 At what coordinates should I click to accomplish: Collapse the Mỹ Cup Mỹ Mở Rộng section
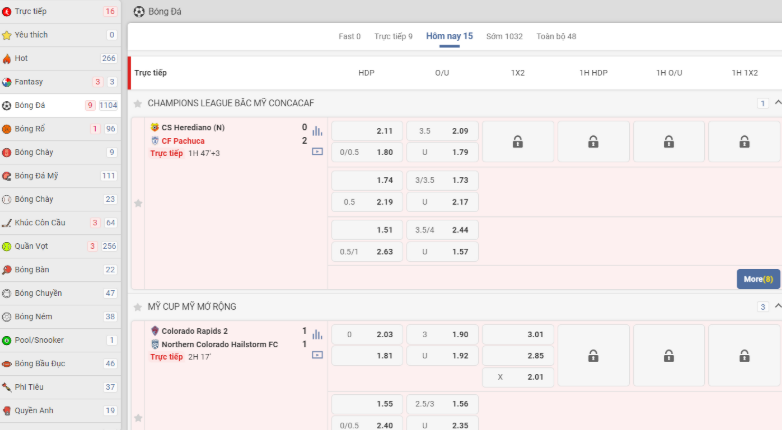[778, 306]
